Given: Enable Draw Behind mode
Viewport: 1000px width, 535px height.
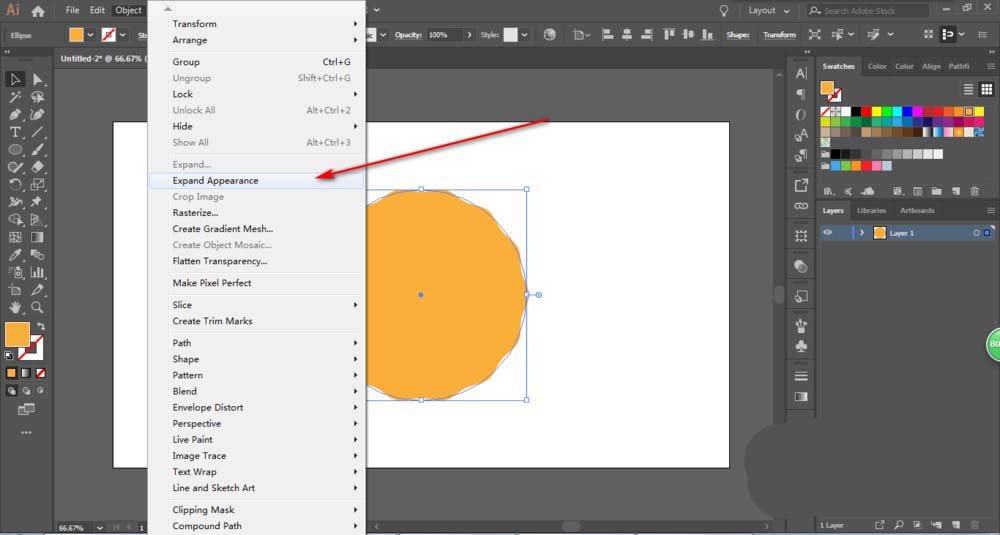Looking at the screenshot, I should [x=26, y=391].
